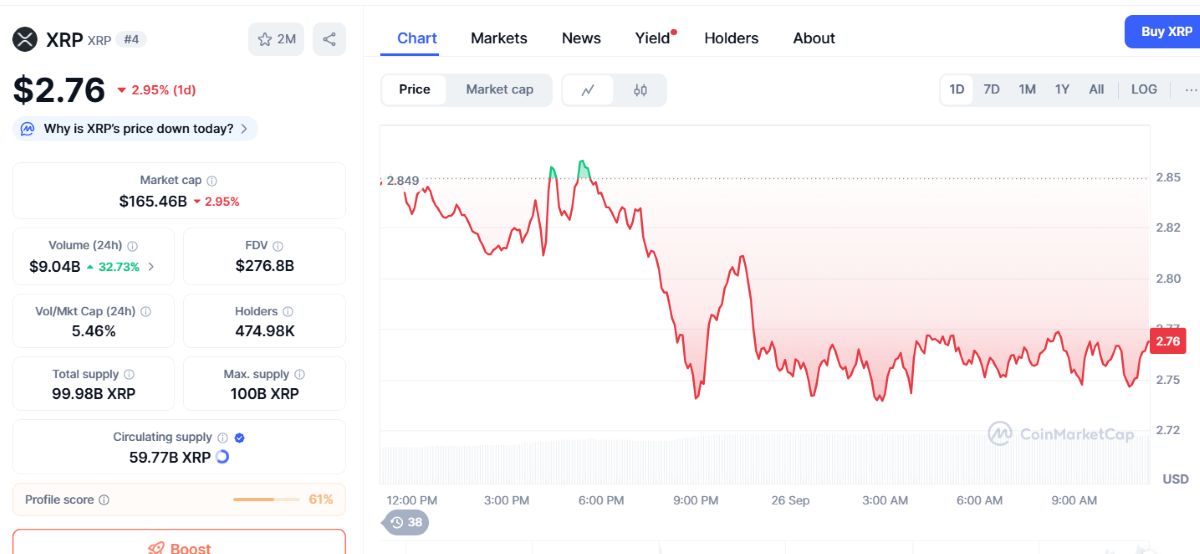This screenshot has height=554, width=1200.
Task: Open Holders info icon
Action: [288, 312]
